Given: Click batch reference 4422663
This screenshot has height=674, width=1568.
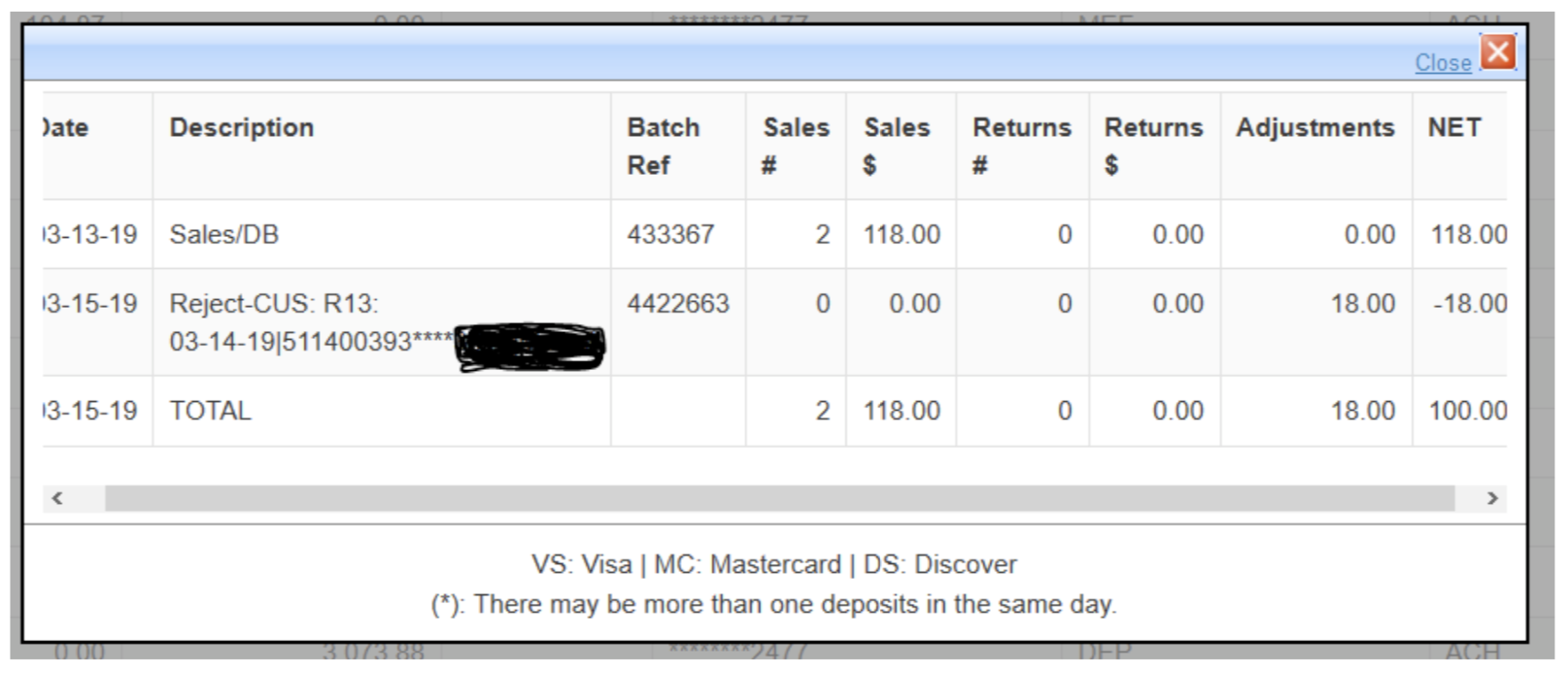Looking at the screenshot, I should pyautogui.click(x=678, y=304).
